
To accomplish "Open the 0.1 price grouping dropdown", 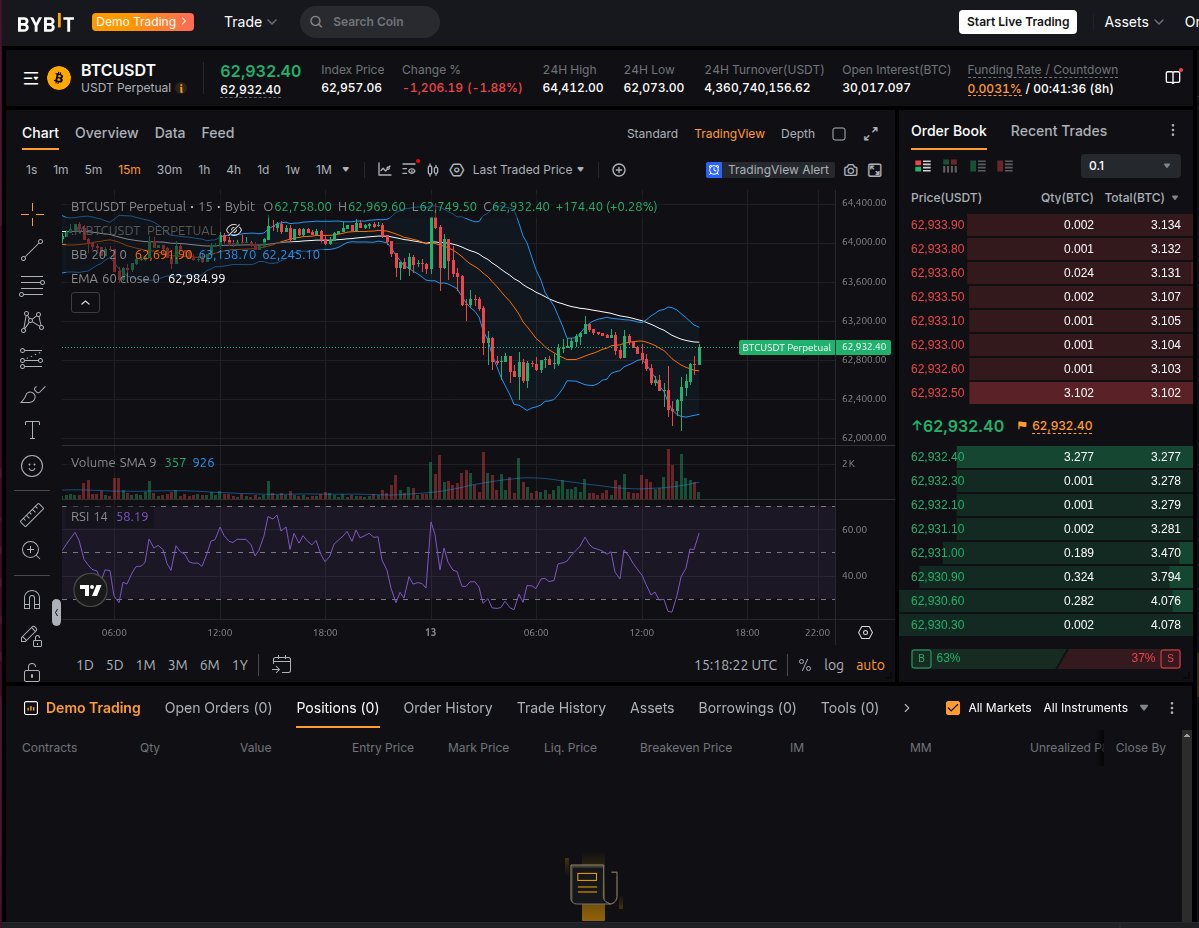I will (1130, 166).
